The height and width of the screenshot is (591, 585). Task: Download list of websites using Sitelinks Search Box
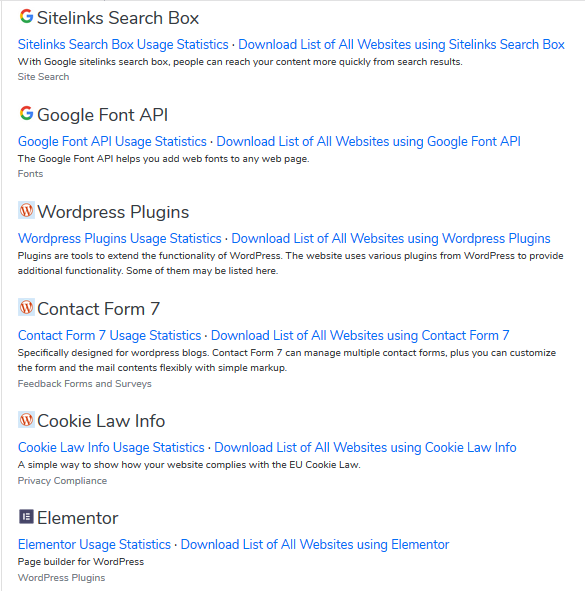[401, 44]
